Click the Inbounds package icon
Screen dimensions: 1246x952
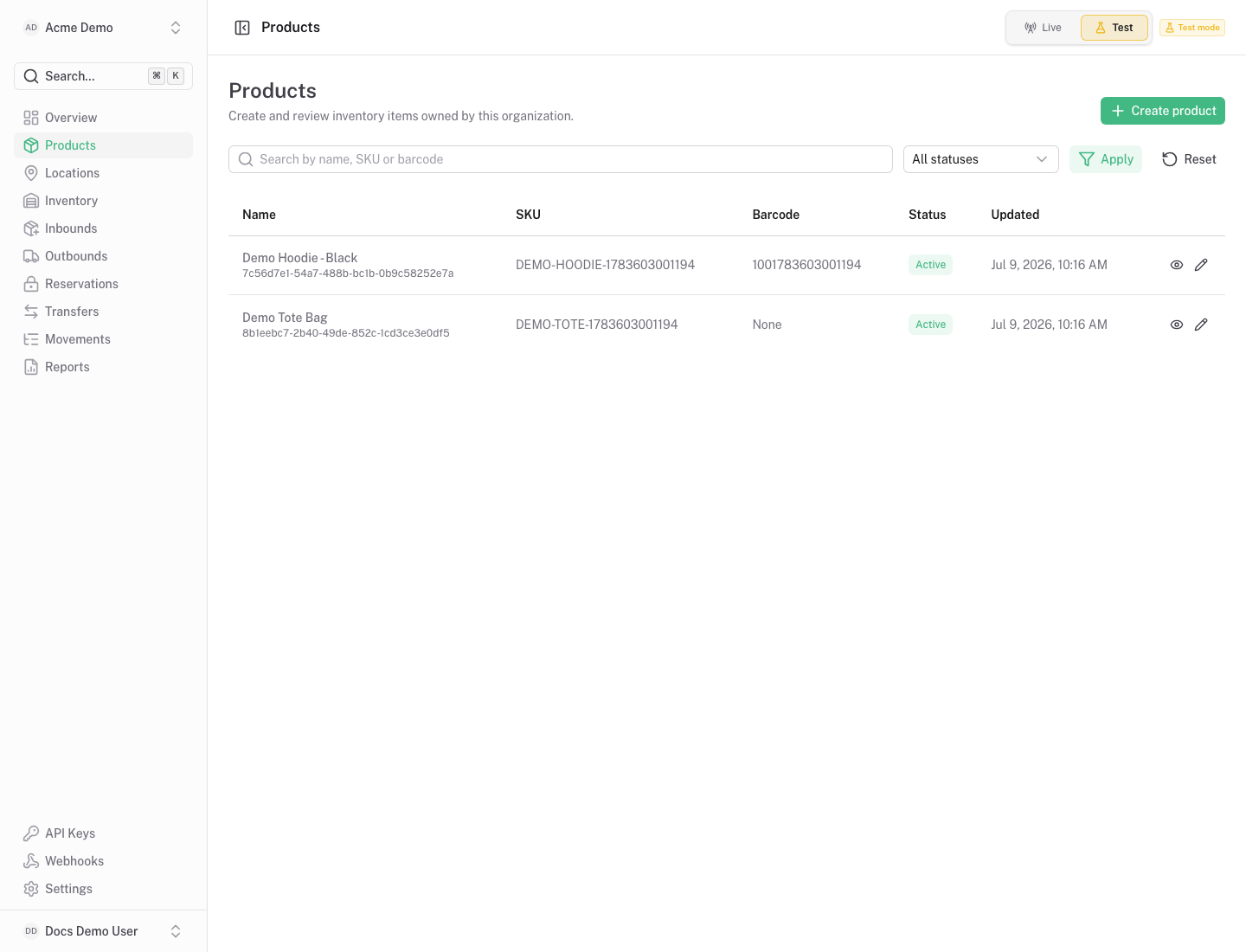tap(31, 228)
